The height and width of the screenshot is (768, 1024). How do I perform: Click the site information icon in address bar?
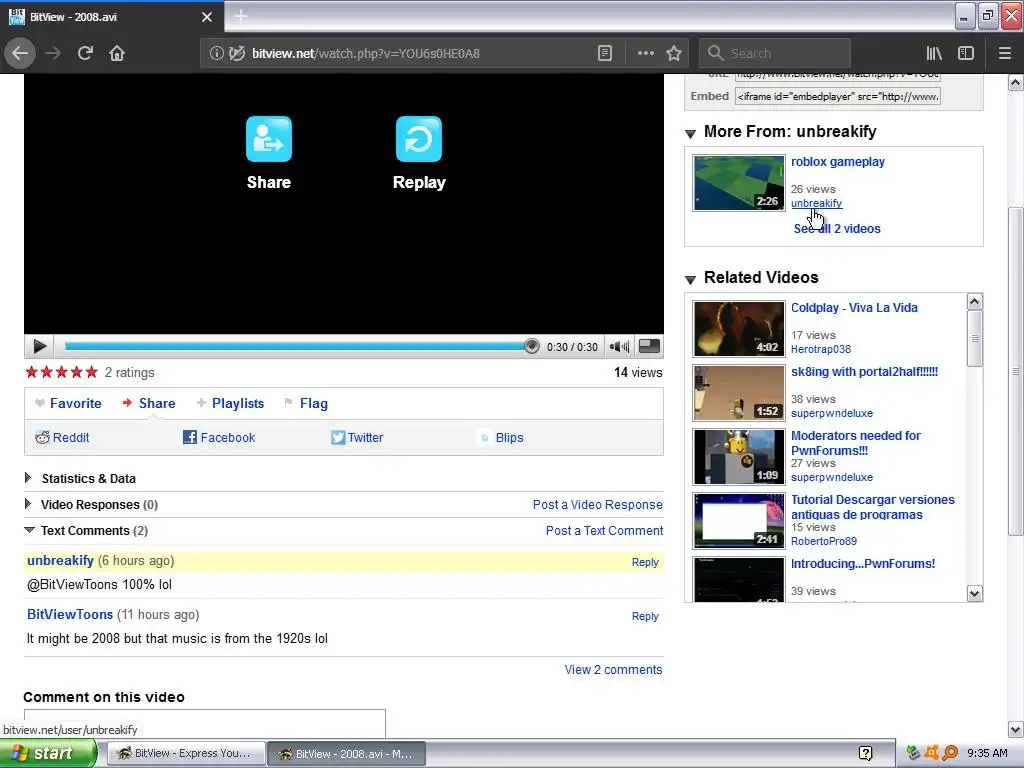coord(216,54)
